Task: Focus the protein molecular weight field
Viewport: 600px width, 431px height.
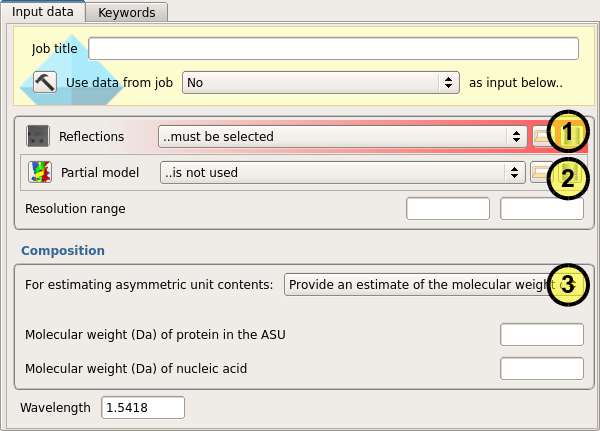Action: (x=541, y=334)
